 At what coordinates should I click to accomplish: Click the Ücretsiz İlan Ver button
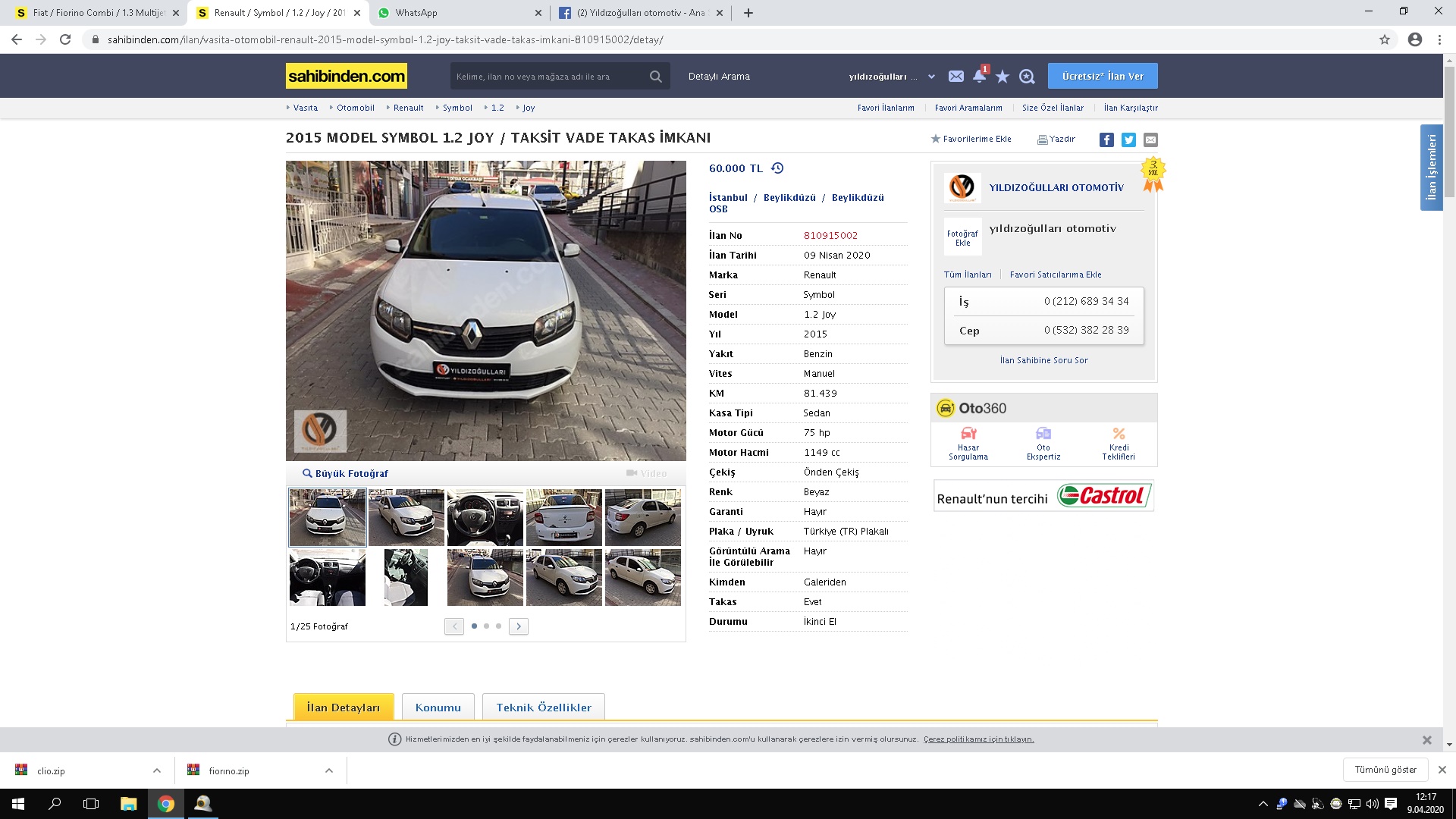1103,76
